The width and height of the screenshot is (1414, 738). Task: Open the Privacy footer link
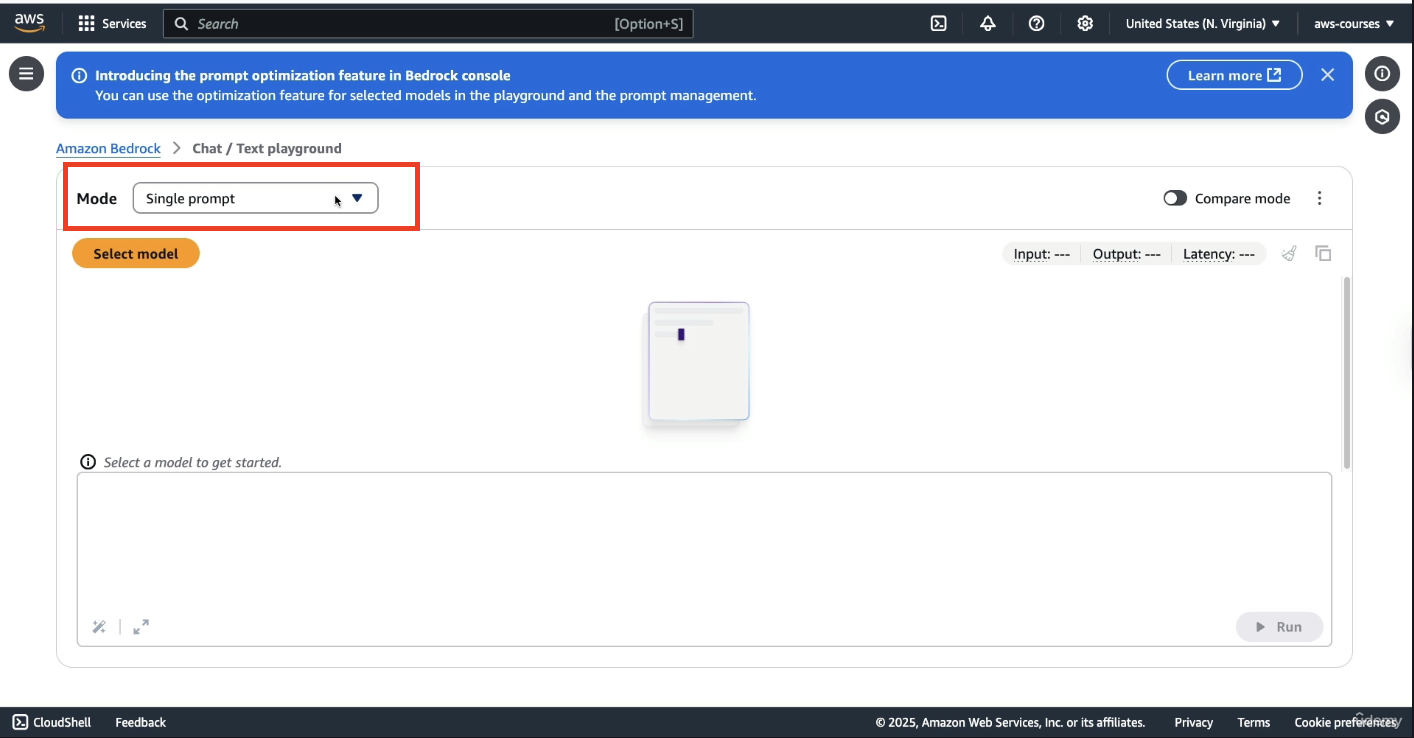pos(1193,722)
